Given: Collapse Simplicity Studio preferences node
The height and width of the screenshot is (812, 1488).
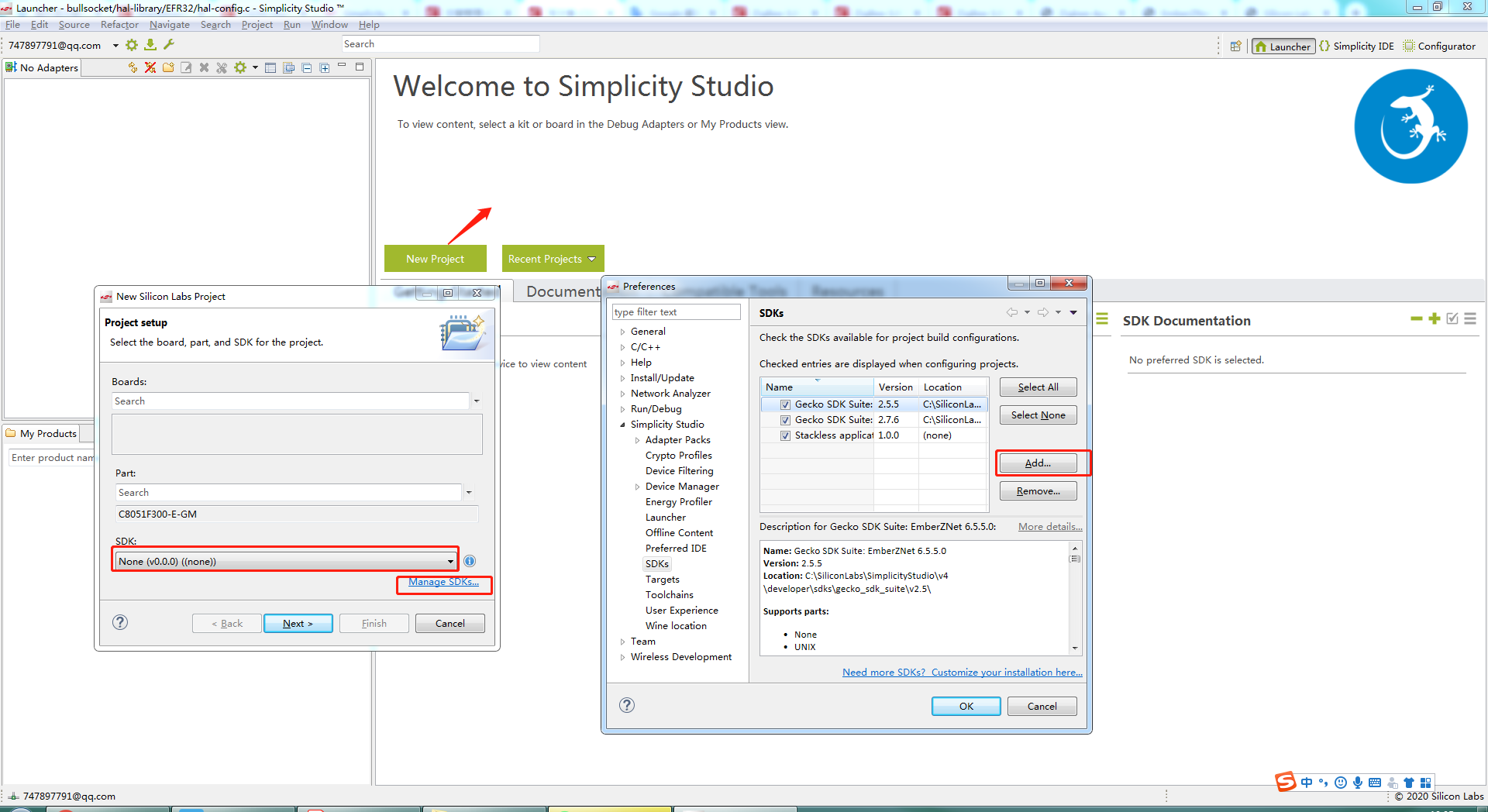Looking at the screenshot, I should pos(622,425).
